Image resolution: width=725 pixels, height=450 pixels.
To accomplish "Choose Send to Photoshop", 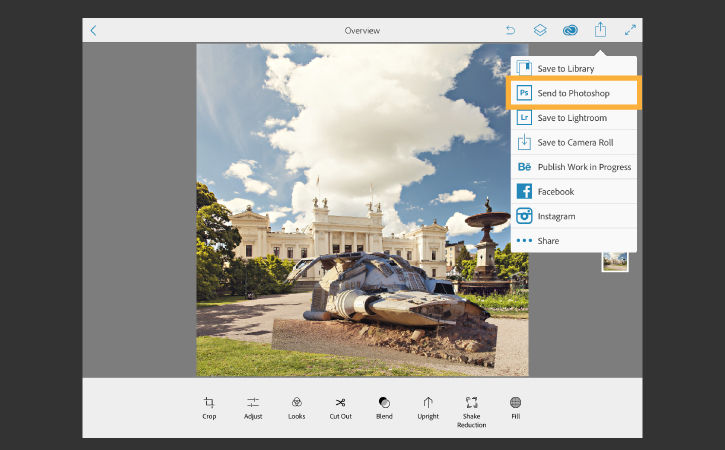I will 574,93.
